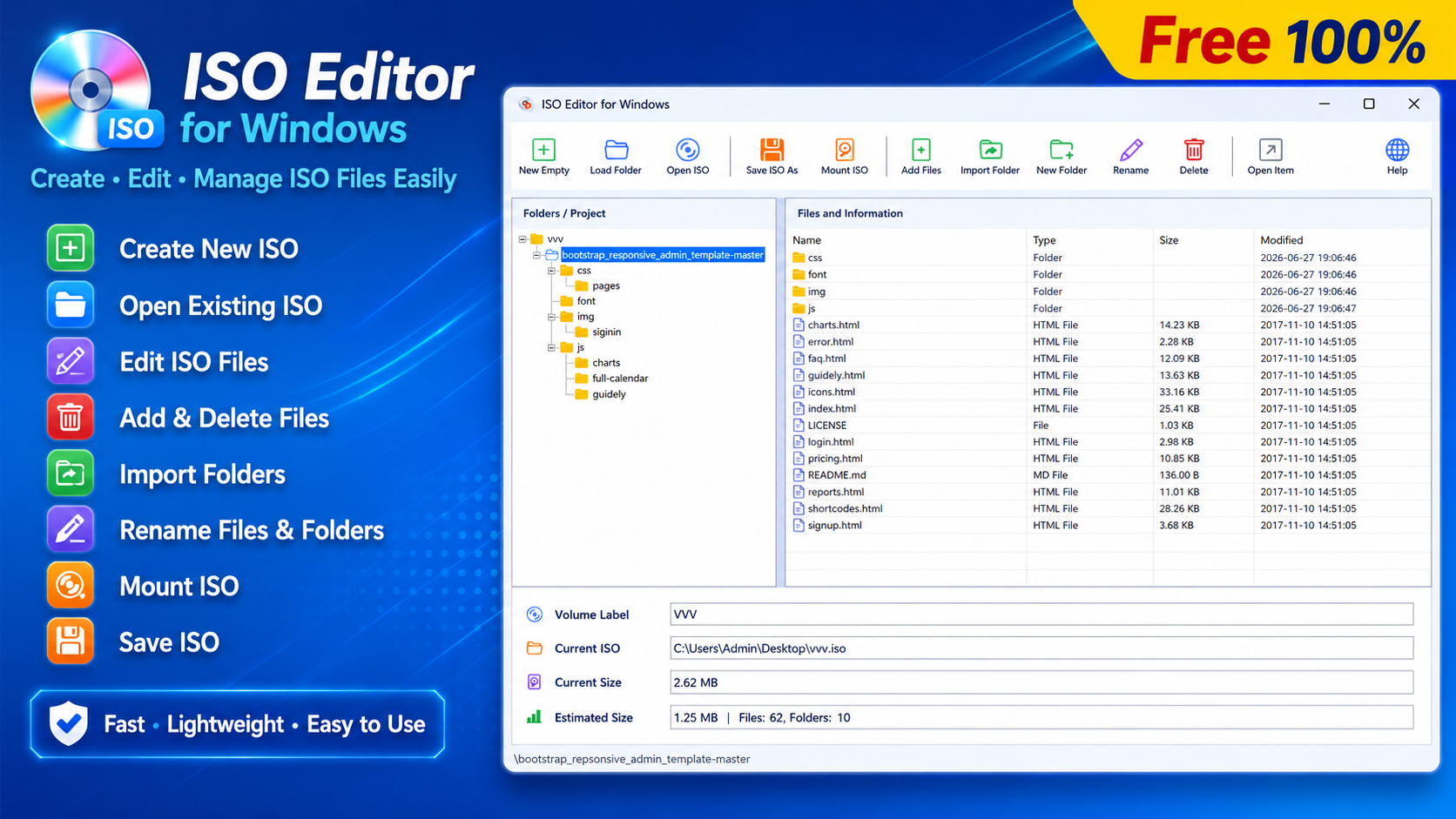Select reports.html in file list
Screen dimensions: 1456x819
(x=836, y=492)
